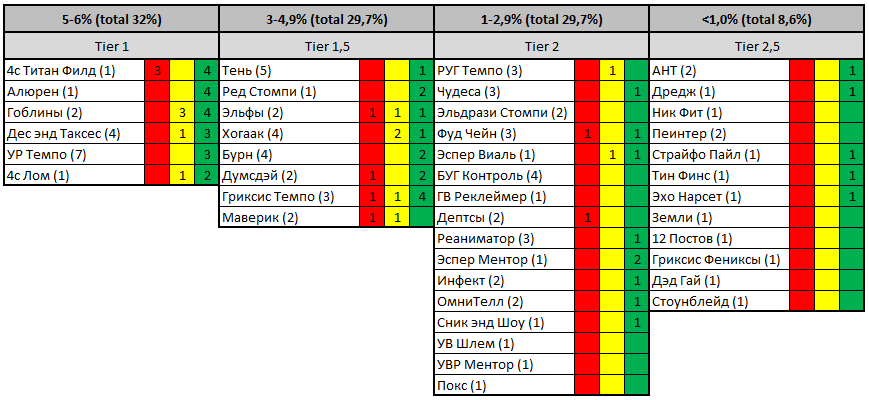Click the "4с Титан Филд (1)" cell
Viewport: 869px width, 400px height.
click(x=74, y=71)
